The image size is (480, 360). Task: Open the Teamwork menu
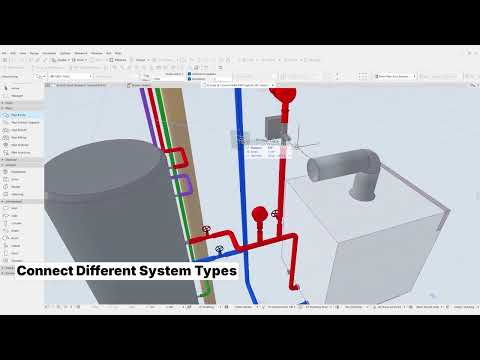(81, 53)
